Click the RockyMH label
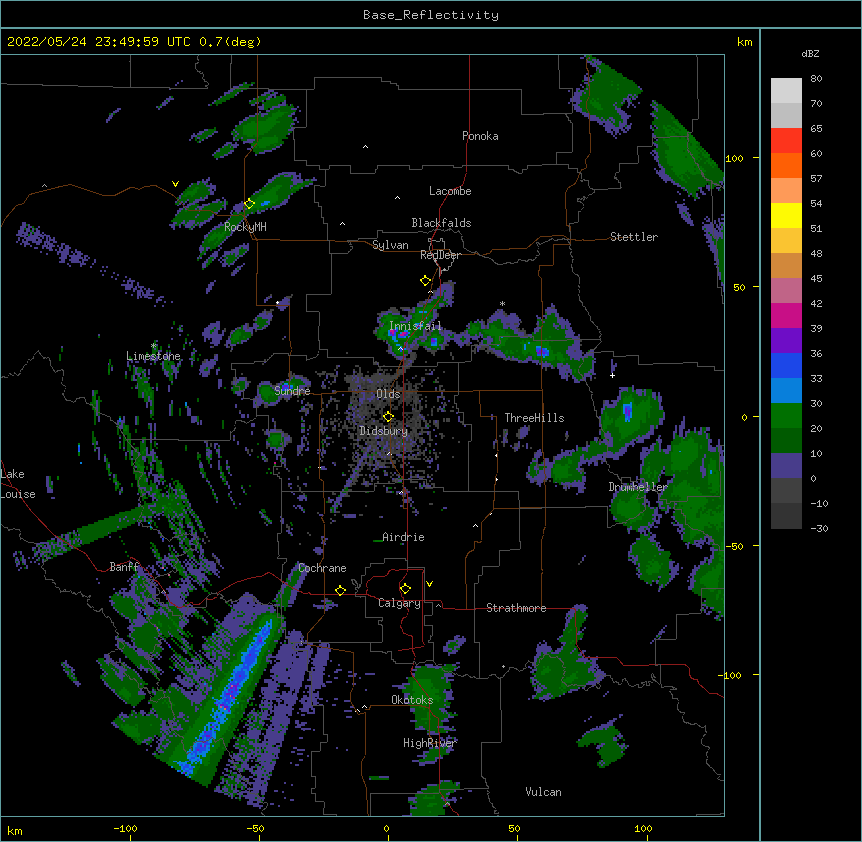Image resolution: width=862 pixels, height=842 pixels. coord(245,227)
